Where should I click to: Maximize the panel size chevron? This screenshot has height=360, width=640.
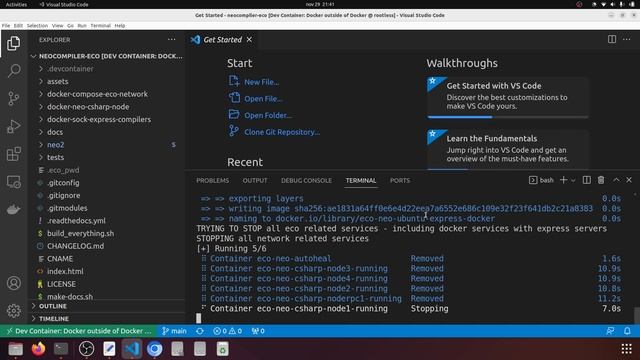[x=616, y=180]
